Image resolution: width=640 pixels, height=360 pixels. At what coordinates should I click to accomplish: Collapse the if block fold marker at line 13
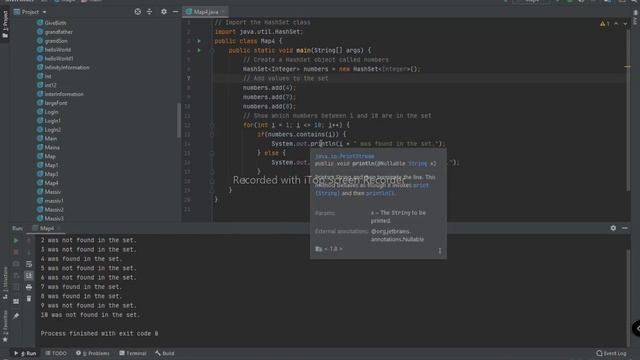(212, 135)
